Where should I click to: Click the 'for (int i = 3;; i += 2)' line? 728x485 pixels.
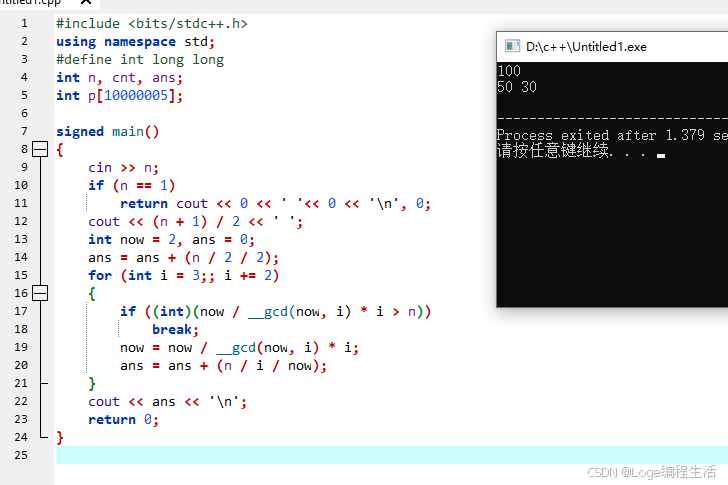click(x=183, y=275)
